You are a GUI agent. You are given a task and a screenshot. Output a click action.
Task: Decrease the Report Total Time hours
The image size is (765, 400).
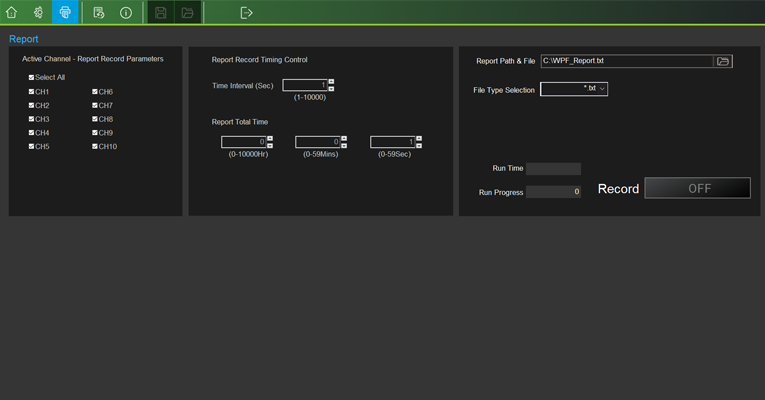click(270, 146)
